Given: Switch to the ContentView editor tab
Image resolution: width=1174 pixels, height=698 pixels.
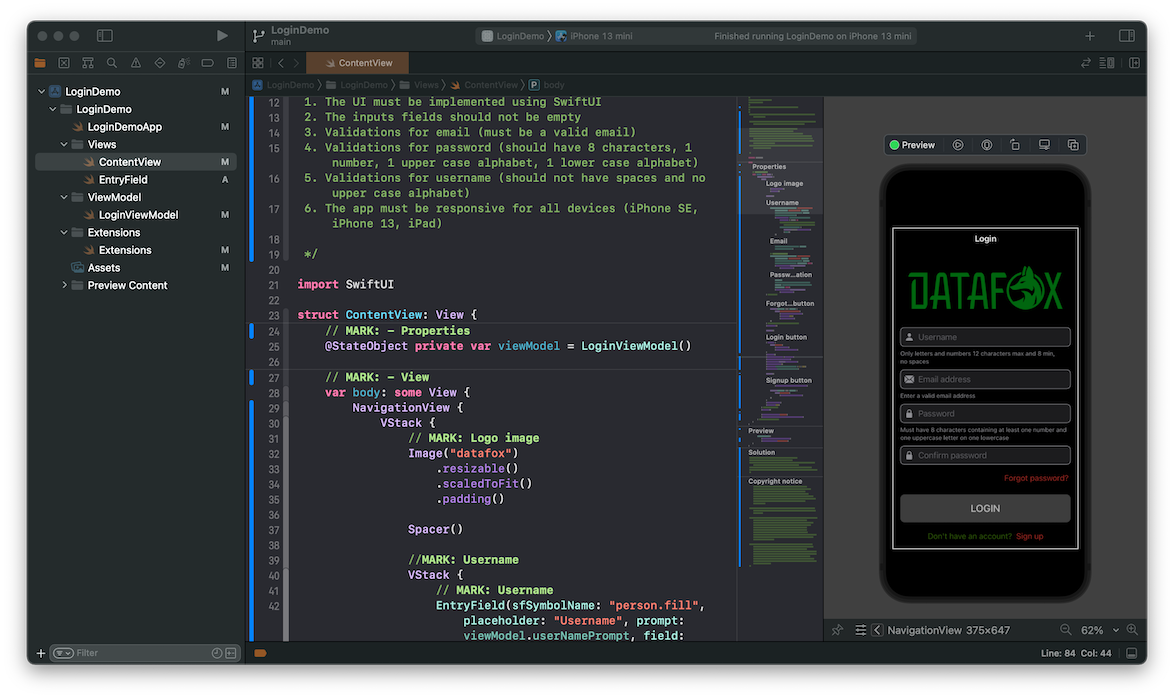Looking at the screenshot, I should click(x=357, y=61).
